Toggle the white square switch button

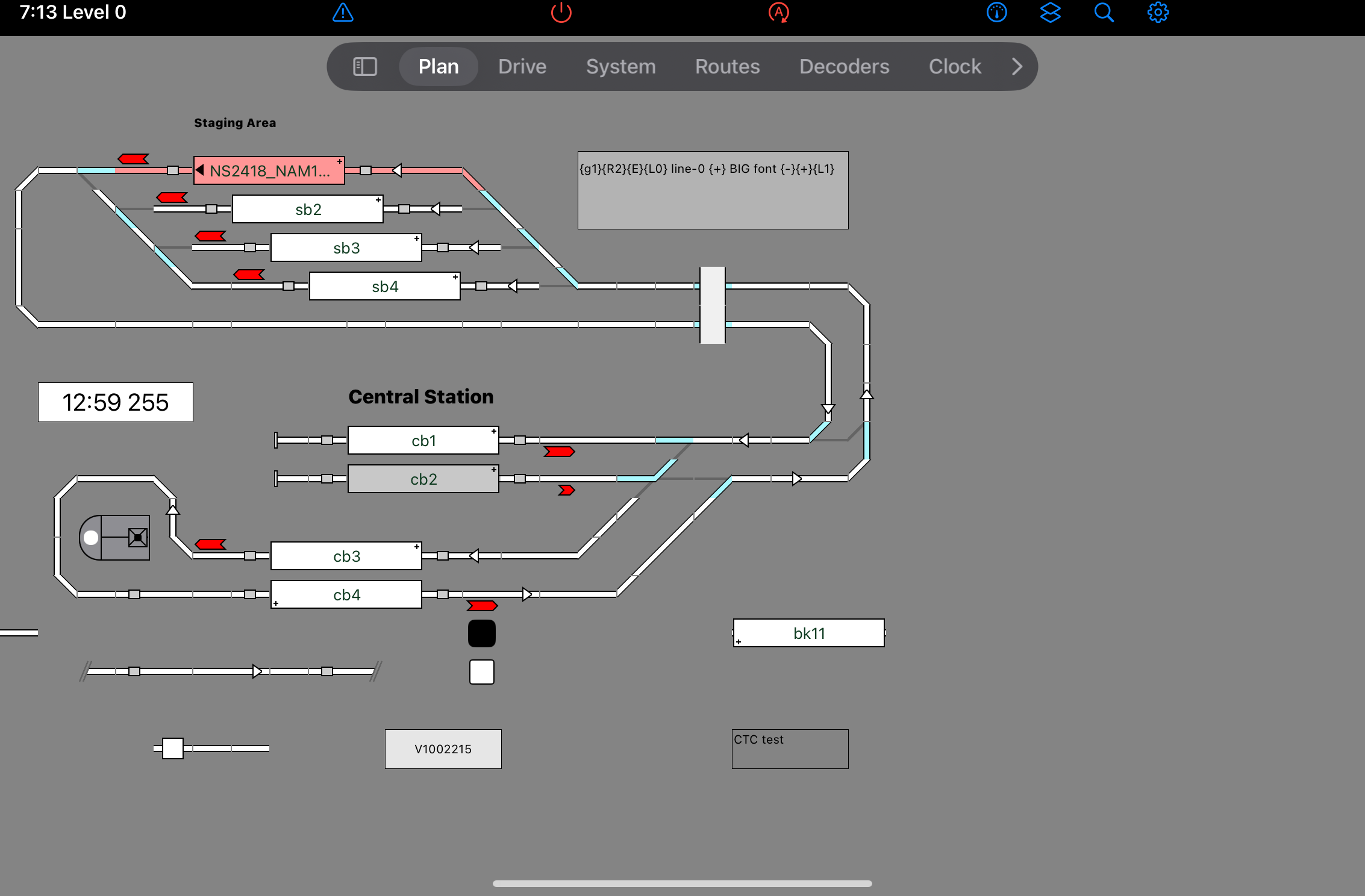tap(481, 672)
